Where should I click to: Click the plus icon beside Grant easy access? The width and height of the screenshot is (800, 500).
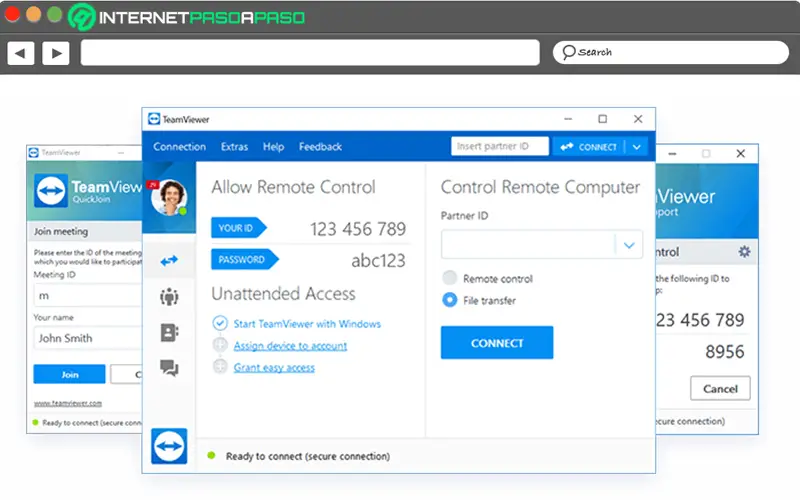220,366
